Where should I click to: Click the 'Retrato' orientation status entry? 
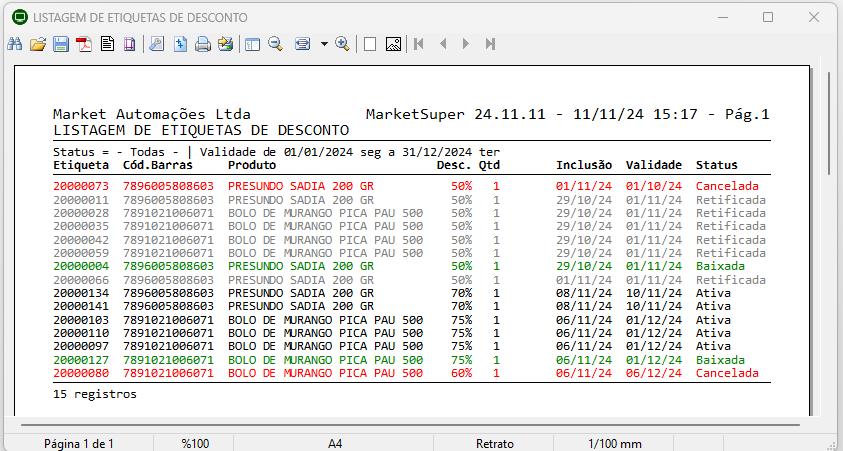495,444
